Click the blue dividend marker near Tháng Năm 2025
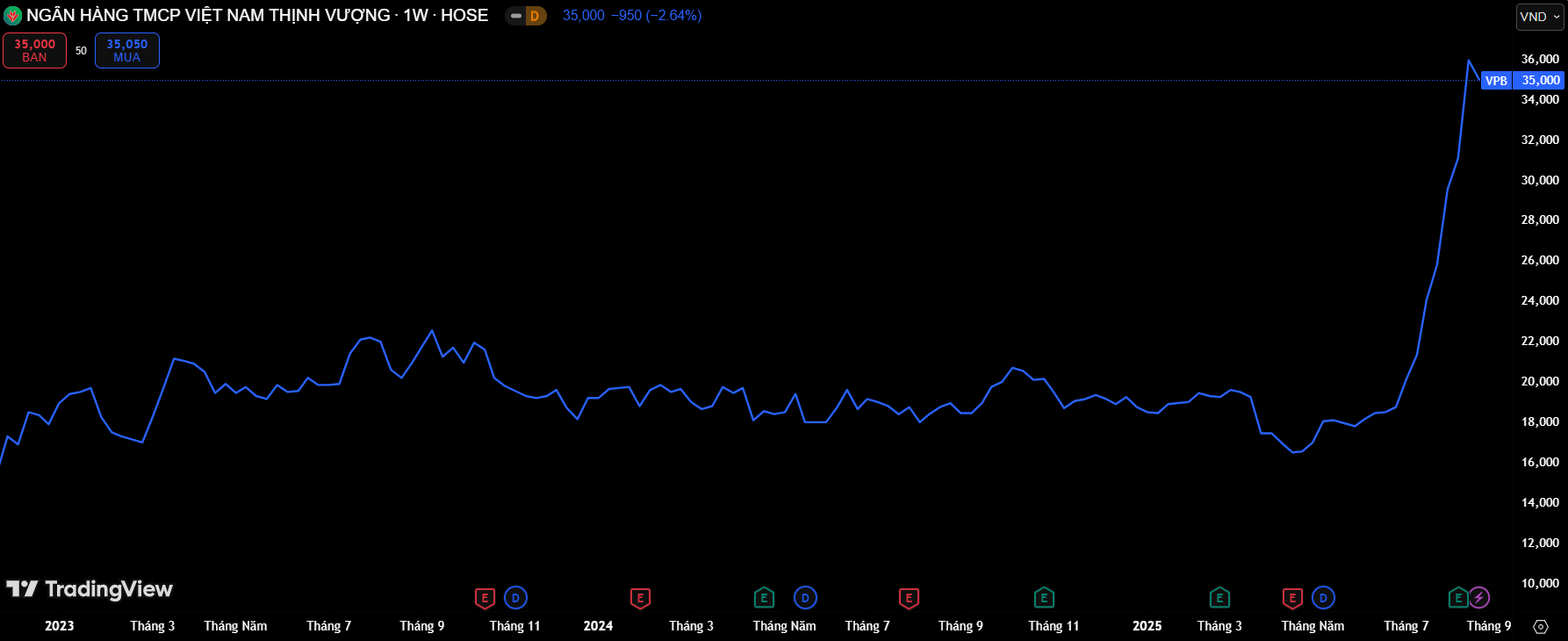 (x=1323, y=598)
